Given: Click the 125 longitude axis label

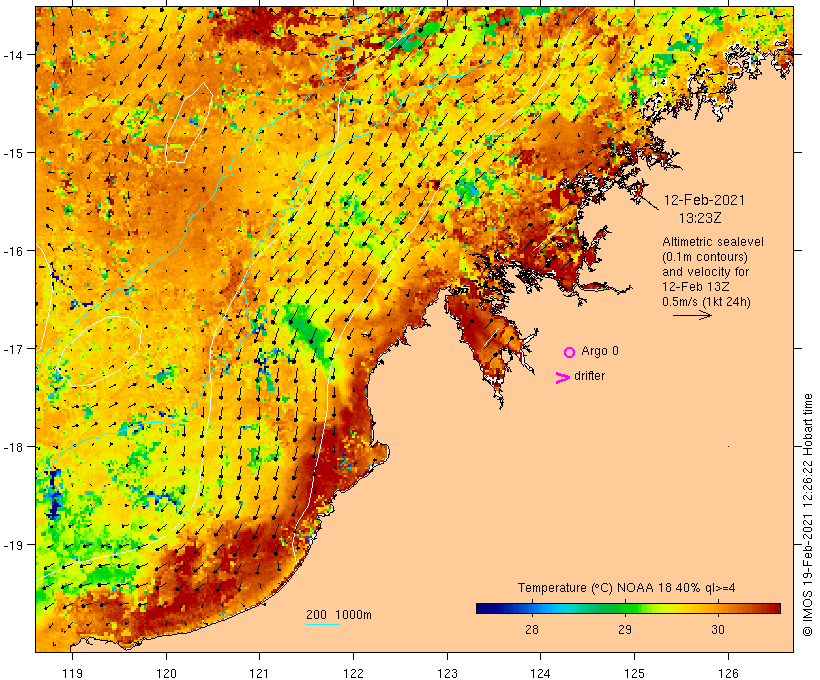Looking at the screenshot, I should (634, 673).
